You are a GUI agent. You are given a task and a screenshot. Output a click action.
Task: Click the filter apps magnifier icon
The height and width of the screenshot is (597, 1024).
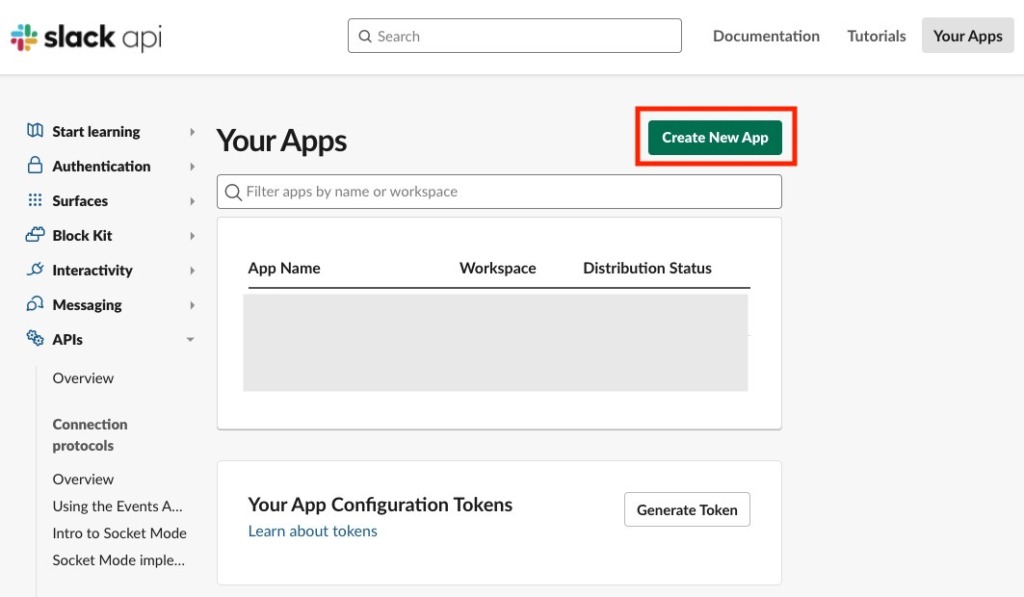233,192
